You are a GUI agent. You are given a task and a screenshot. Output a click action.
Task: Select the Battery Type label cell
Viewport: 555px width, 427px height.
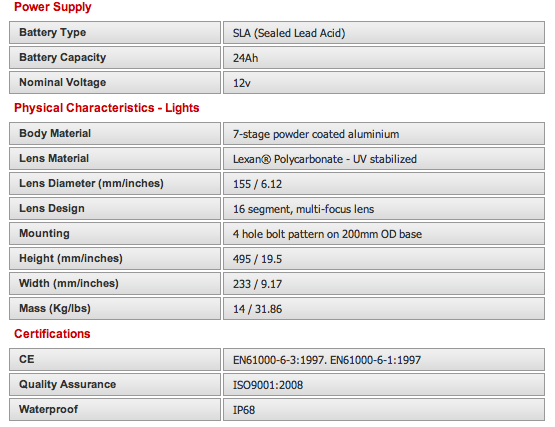[115, 33]
